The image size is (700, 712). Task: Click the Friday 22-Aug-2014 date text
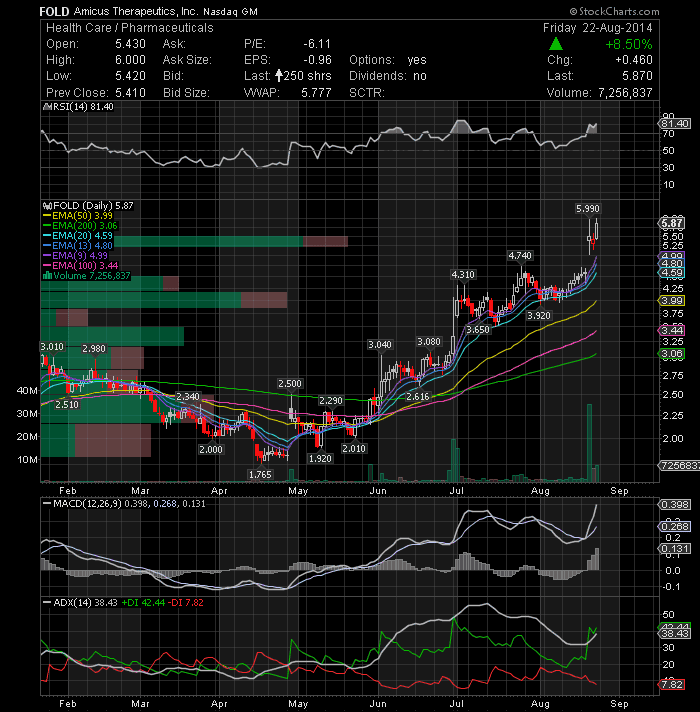pos(597,28)
